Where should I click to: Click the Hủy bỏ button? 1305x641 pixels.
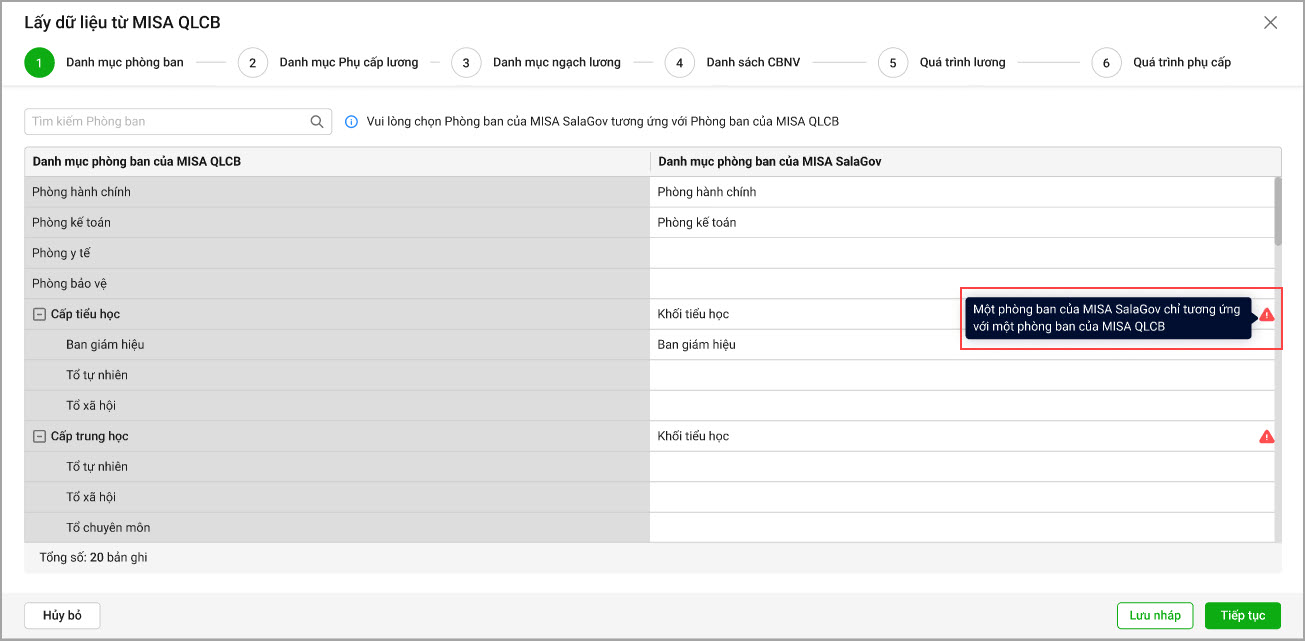click(62, 616)
